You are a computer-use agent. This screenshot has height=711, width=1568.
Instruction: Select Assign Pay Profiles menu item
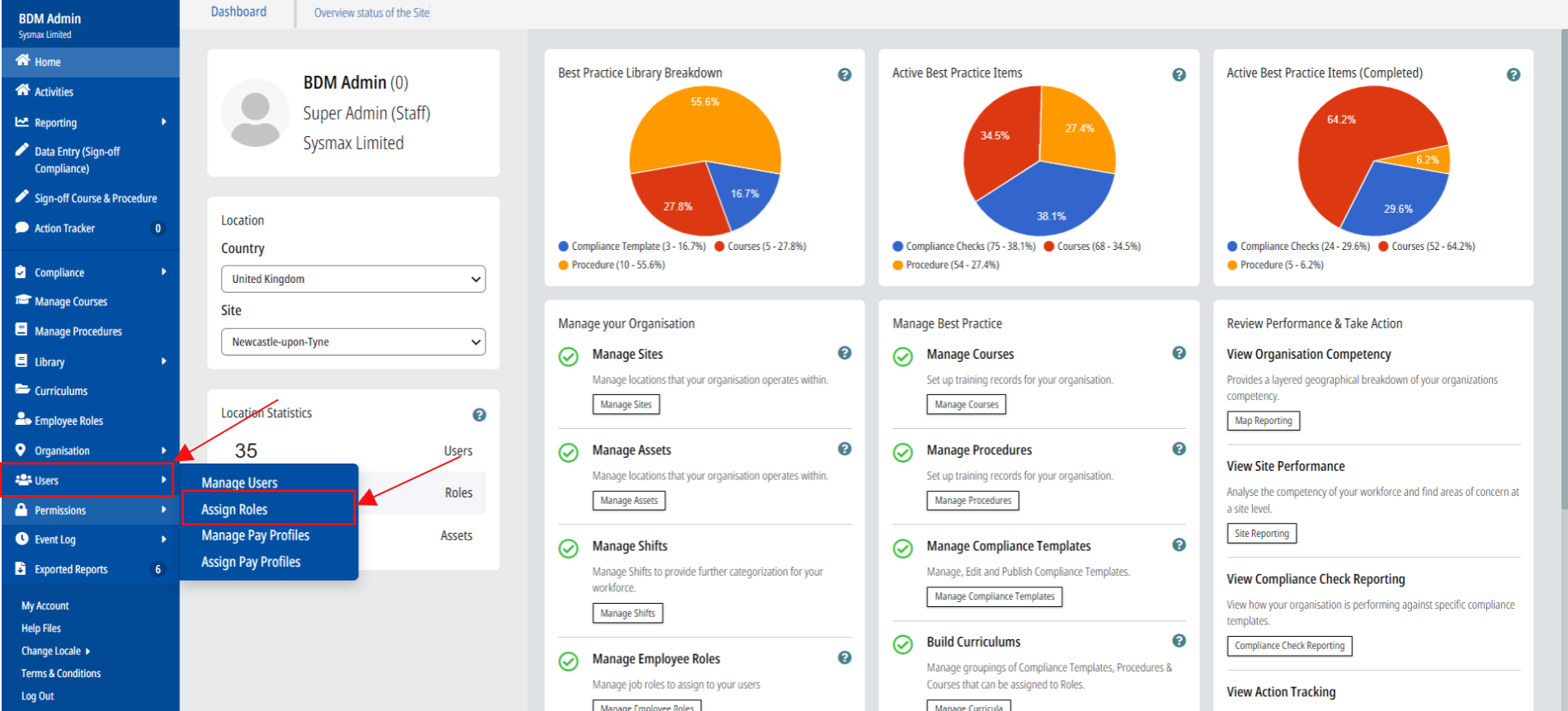[x=251, y=562]
